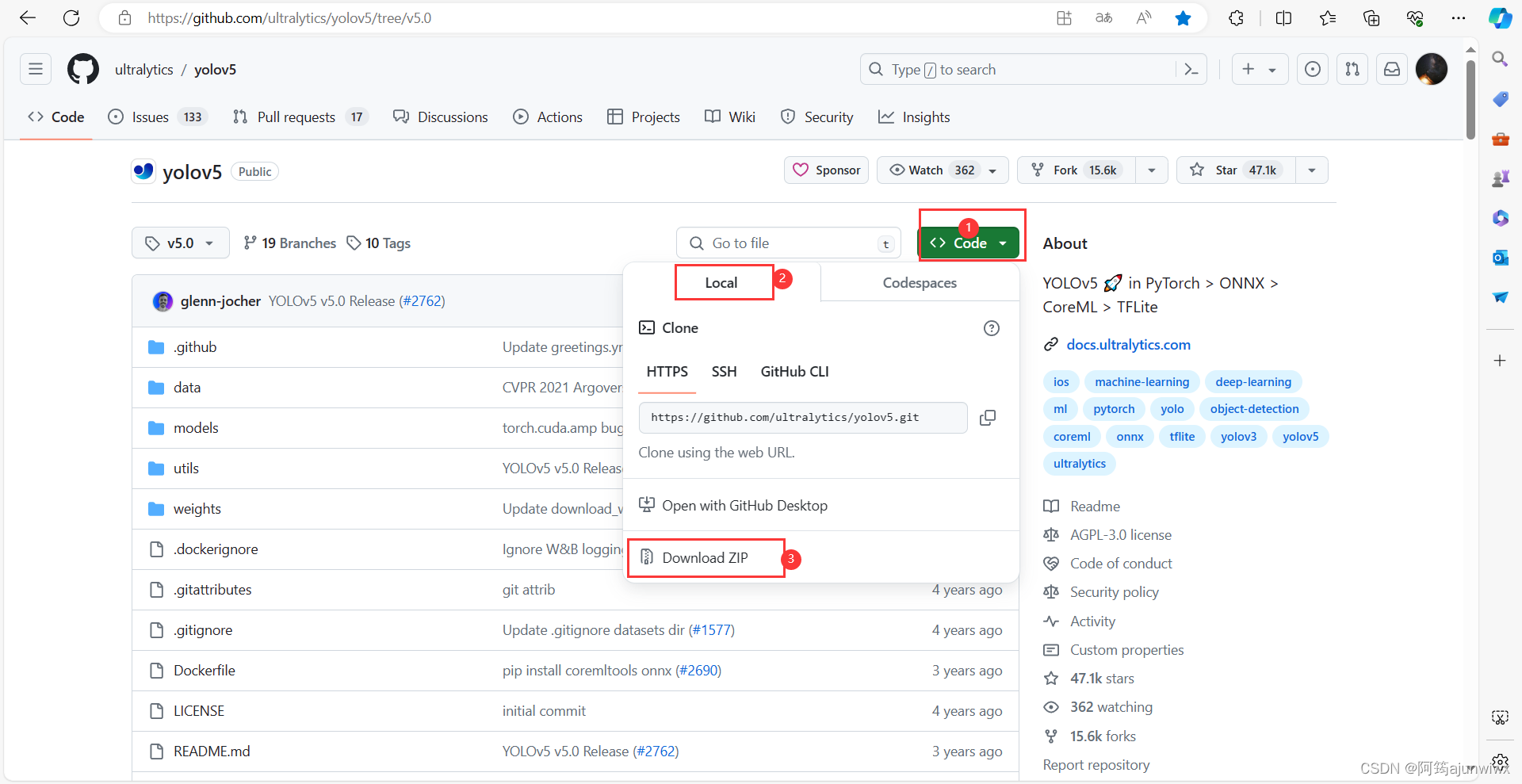Viewport: 1522px width, 784px height.
Task: Open Copilot icon in browser corner
Action: click(x=1500, y=17)
